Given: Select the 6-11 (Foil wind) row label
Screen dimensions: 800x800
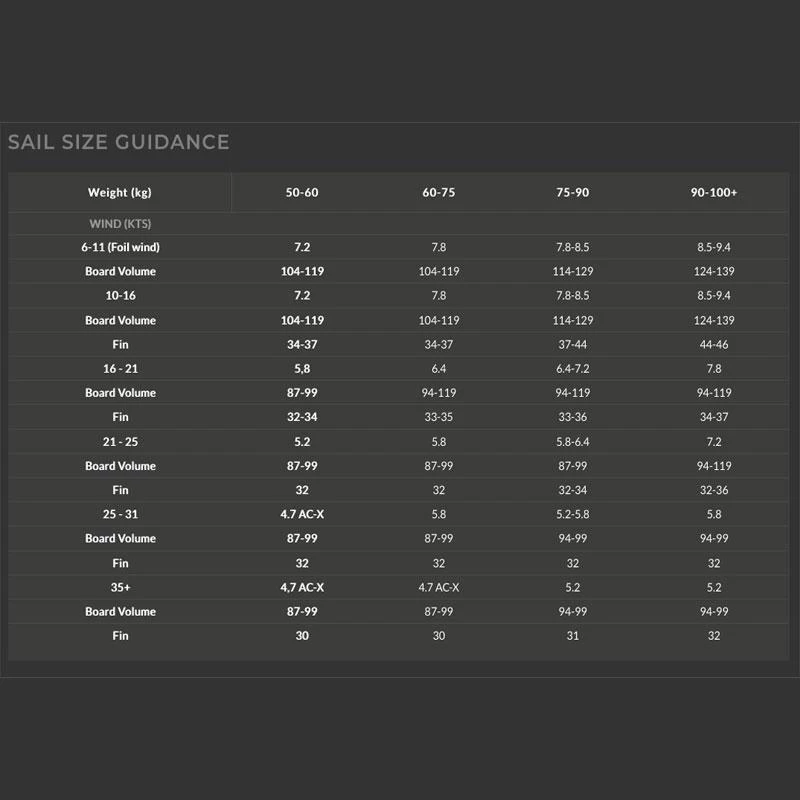Looking at the screenshot, I should pos(120,247).
